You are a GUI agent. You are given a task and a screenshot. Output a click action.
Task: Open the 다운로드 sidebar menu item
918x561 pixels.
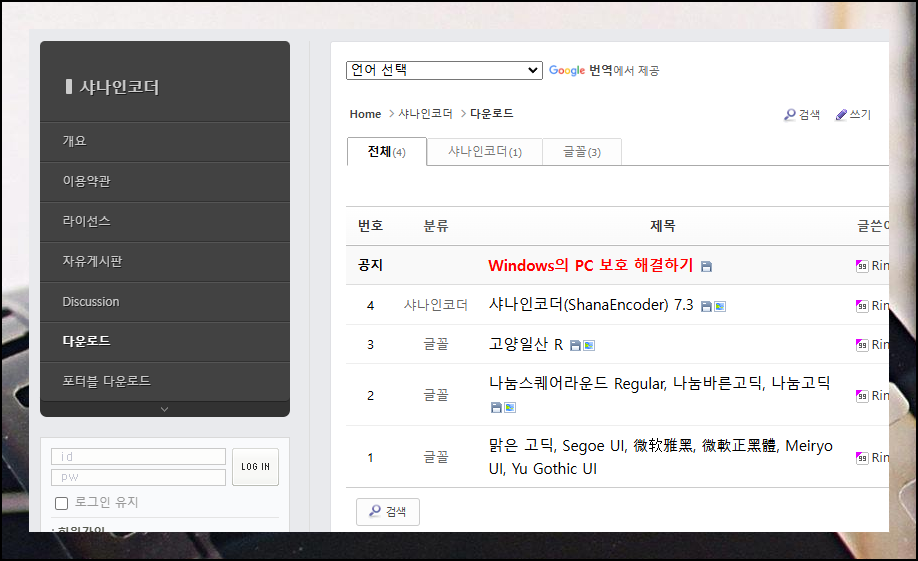[x=165, y=341]
